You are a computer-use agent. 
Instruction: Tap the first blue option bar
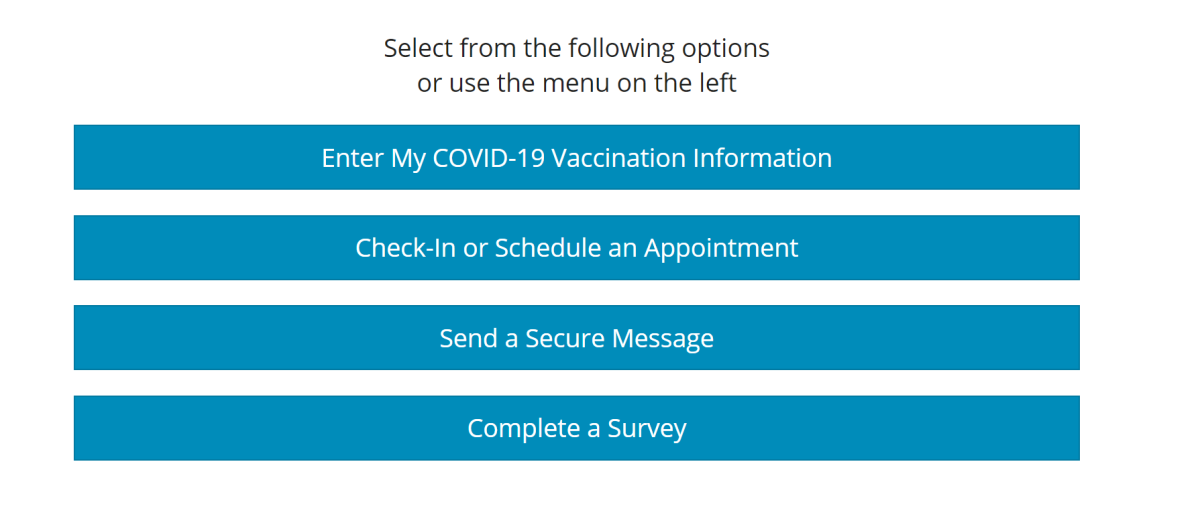click(576, 158)
